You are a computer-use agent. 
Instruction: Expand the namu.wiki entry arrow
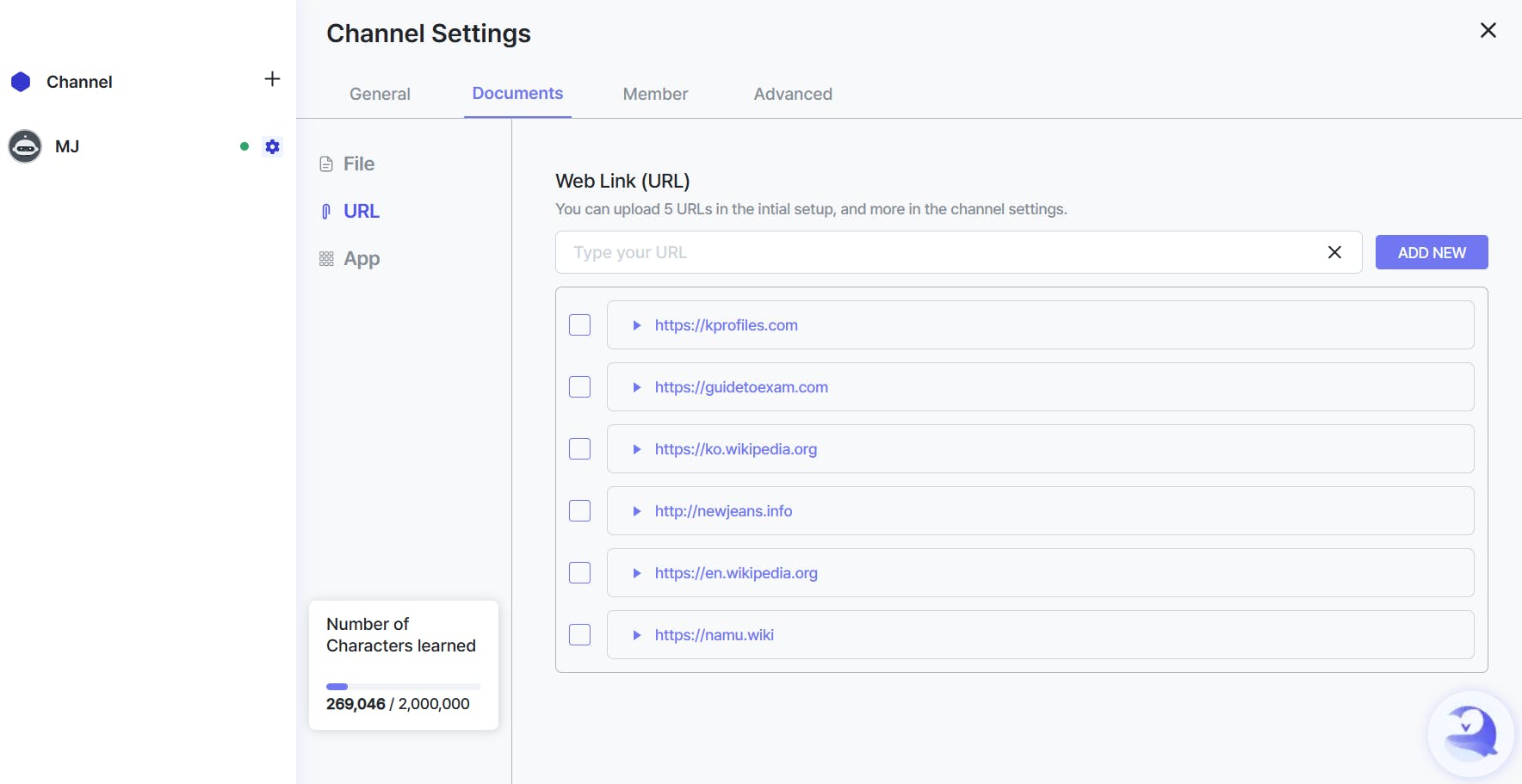[x=637, y=635]
